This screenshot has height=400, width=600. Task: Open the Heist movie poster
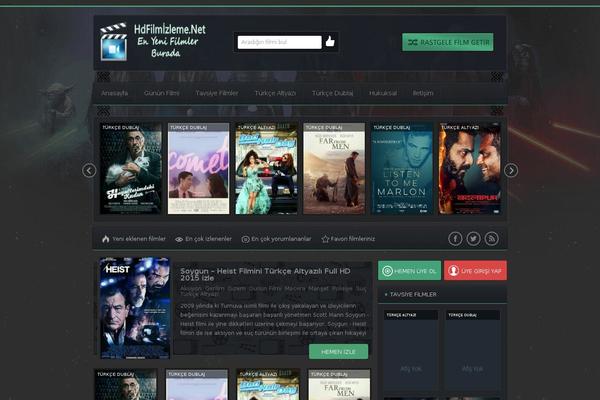click(x=135, y=308)
